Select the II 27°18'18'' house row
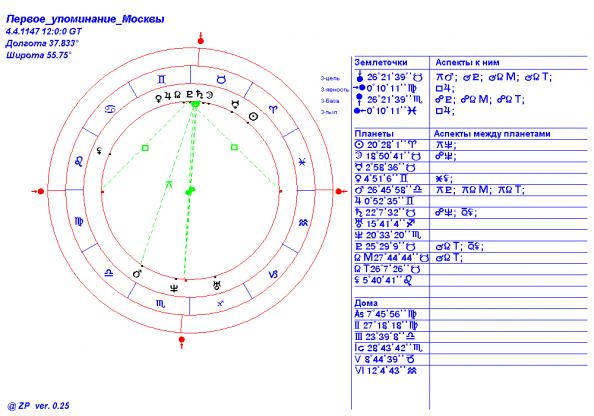The width and height of the screenshot is (594, 416). point(386,325)
